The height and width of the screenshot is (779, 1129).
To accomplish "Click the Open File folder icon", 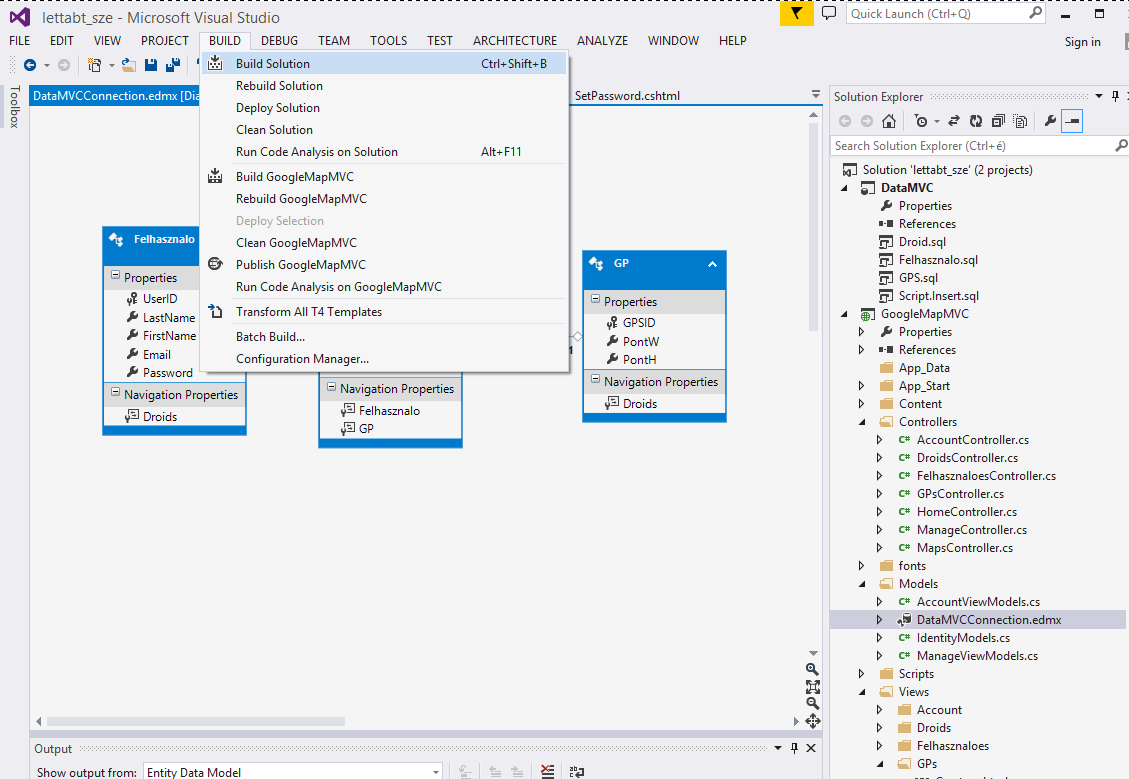I will tap(129, 65).
